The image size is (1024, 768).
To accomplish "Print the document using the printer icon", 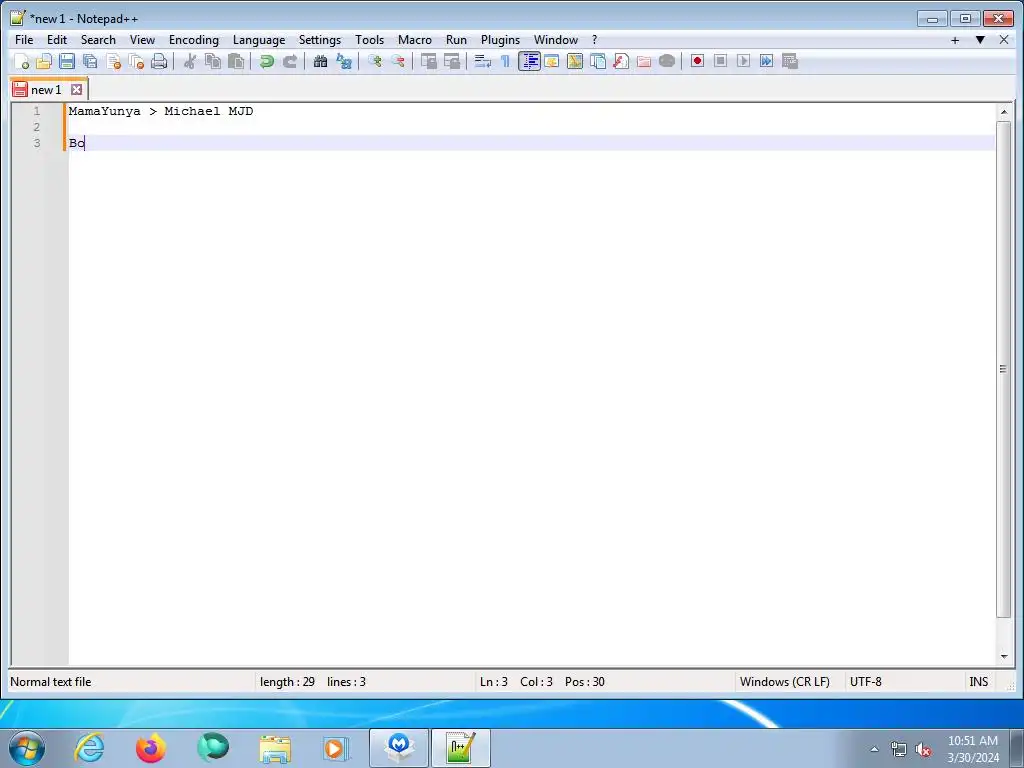I will 159,61.
